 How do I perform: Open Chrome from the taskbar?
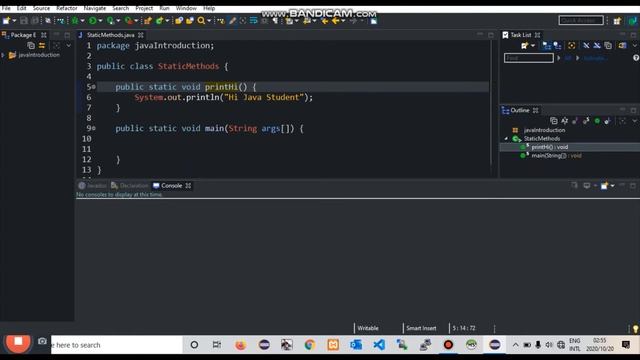310,345
